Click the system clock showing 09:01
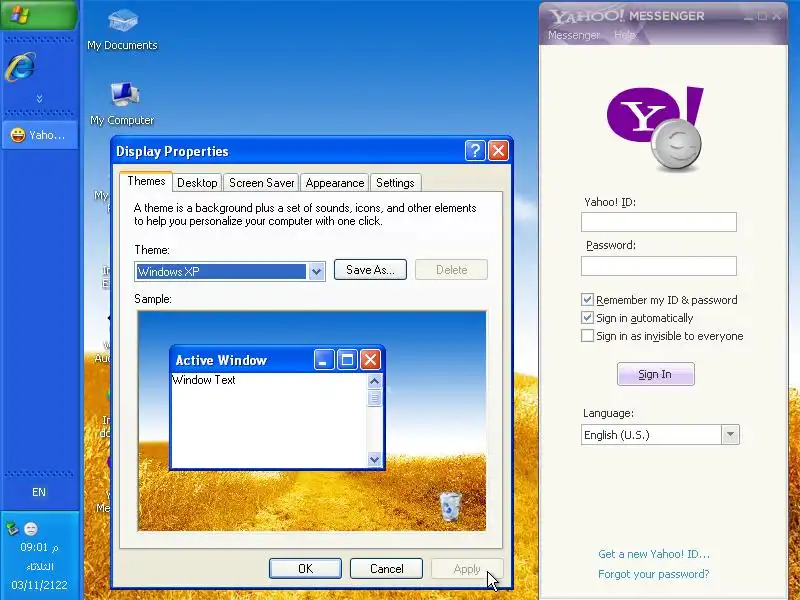The image size is (800, 600). point(39,547)
